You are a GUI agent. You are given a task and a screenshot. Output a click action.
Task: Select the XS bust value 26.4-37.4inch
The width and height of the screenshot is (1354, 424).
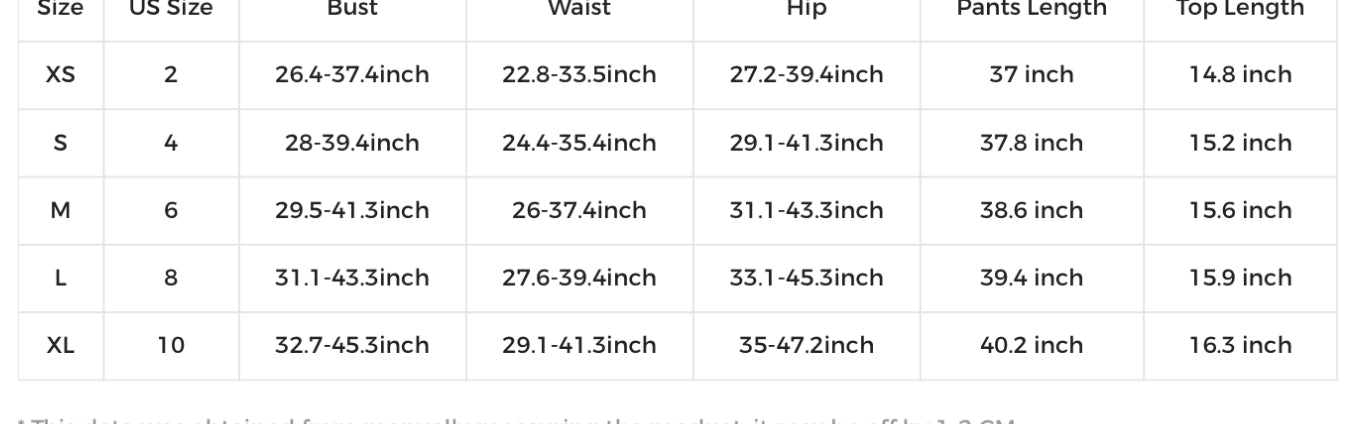pos(352,75)
